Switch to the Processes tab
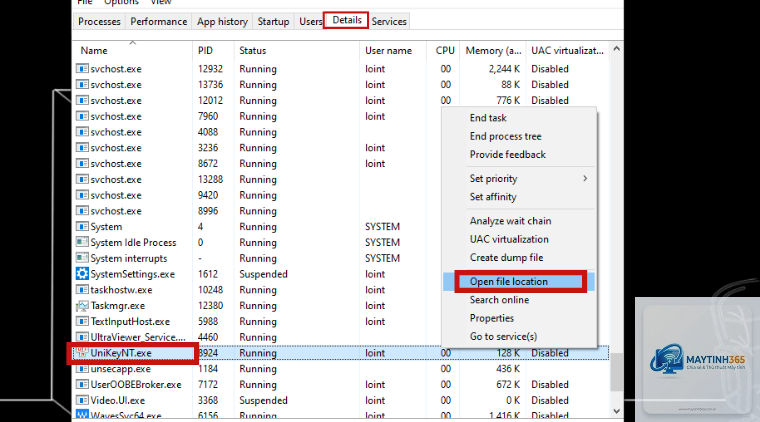 [x=99, y=21]
